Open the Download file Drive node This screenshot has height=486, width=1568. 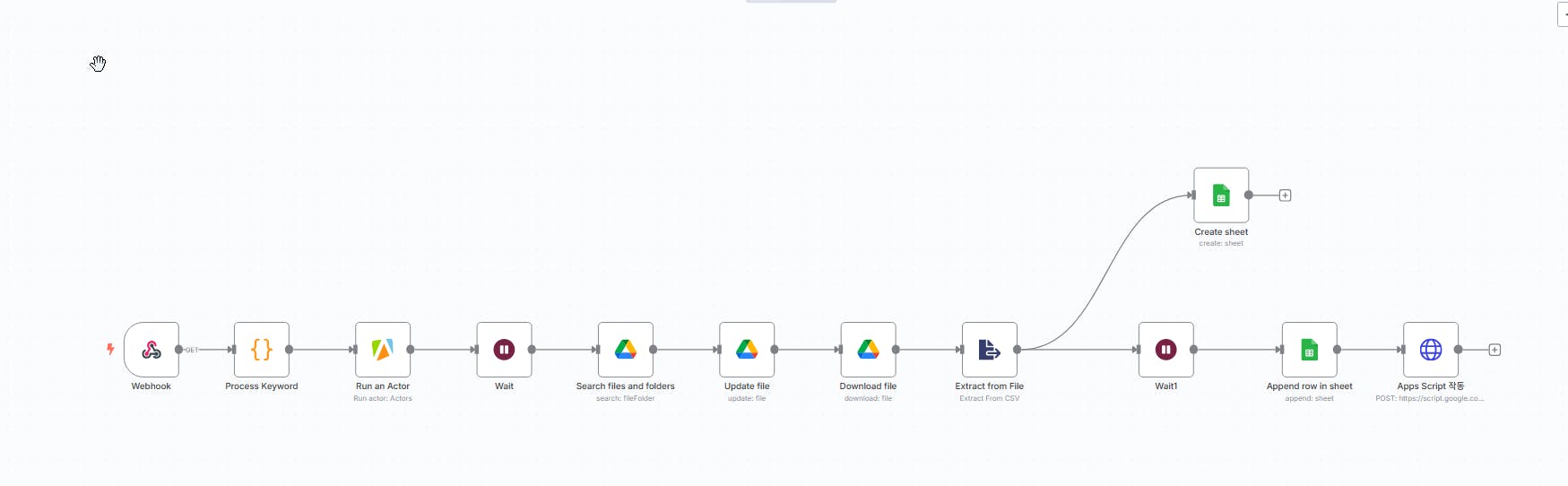[868, 350]
